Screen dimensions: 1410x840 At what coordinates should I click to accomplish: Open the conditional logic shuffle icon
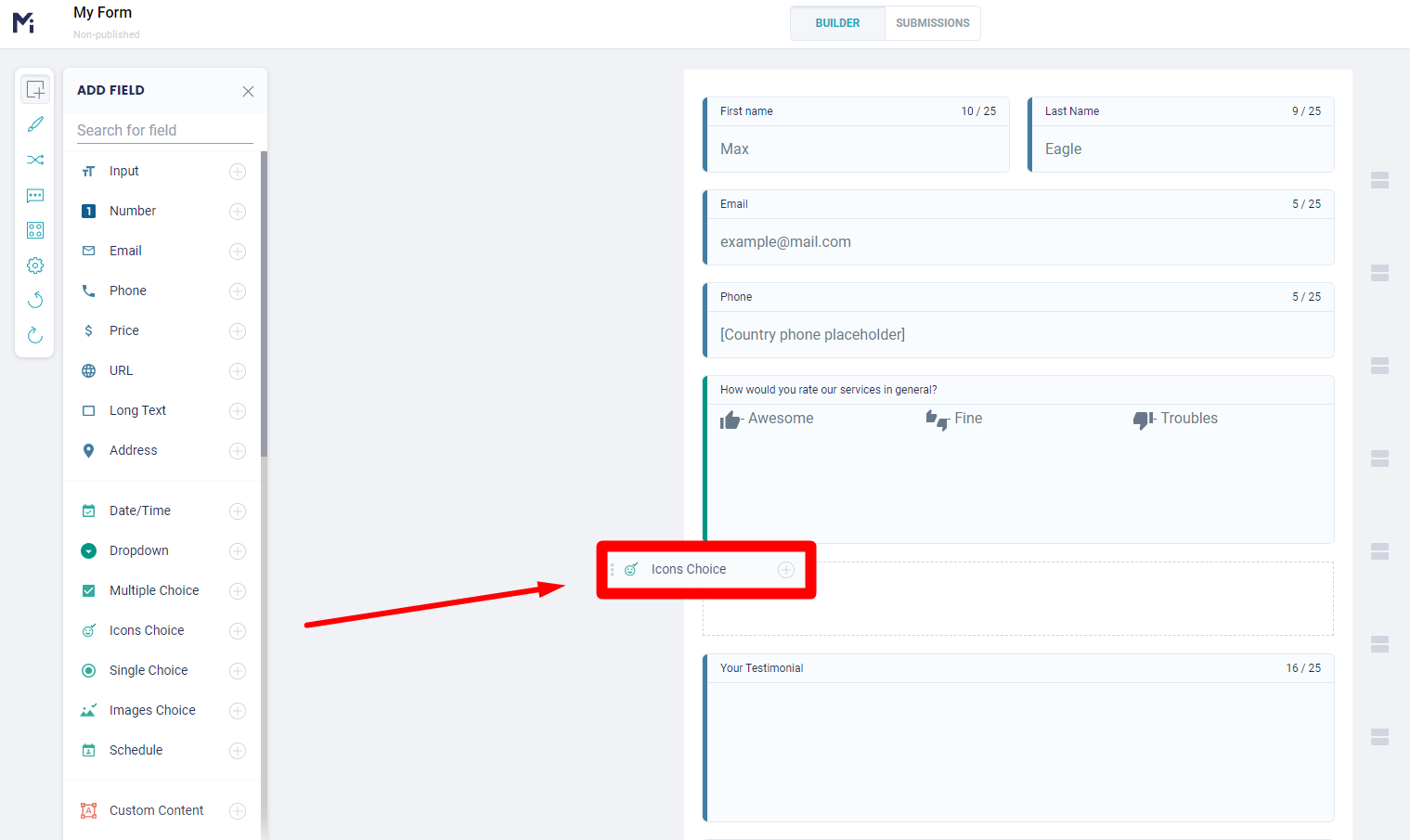click(x=35, y=160)
